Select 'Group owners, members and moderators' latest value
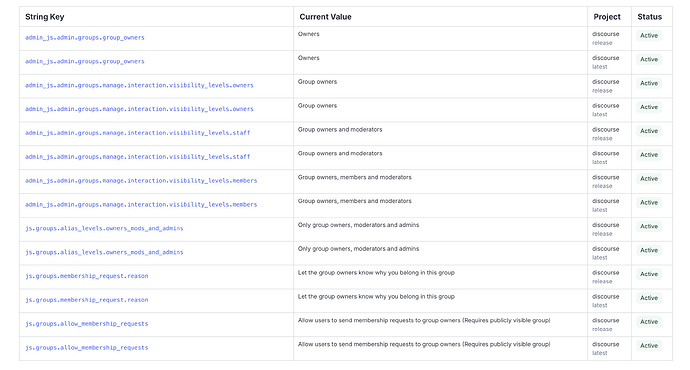The height and width of the screenshot is (370, 690). pos(355,201)
